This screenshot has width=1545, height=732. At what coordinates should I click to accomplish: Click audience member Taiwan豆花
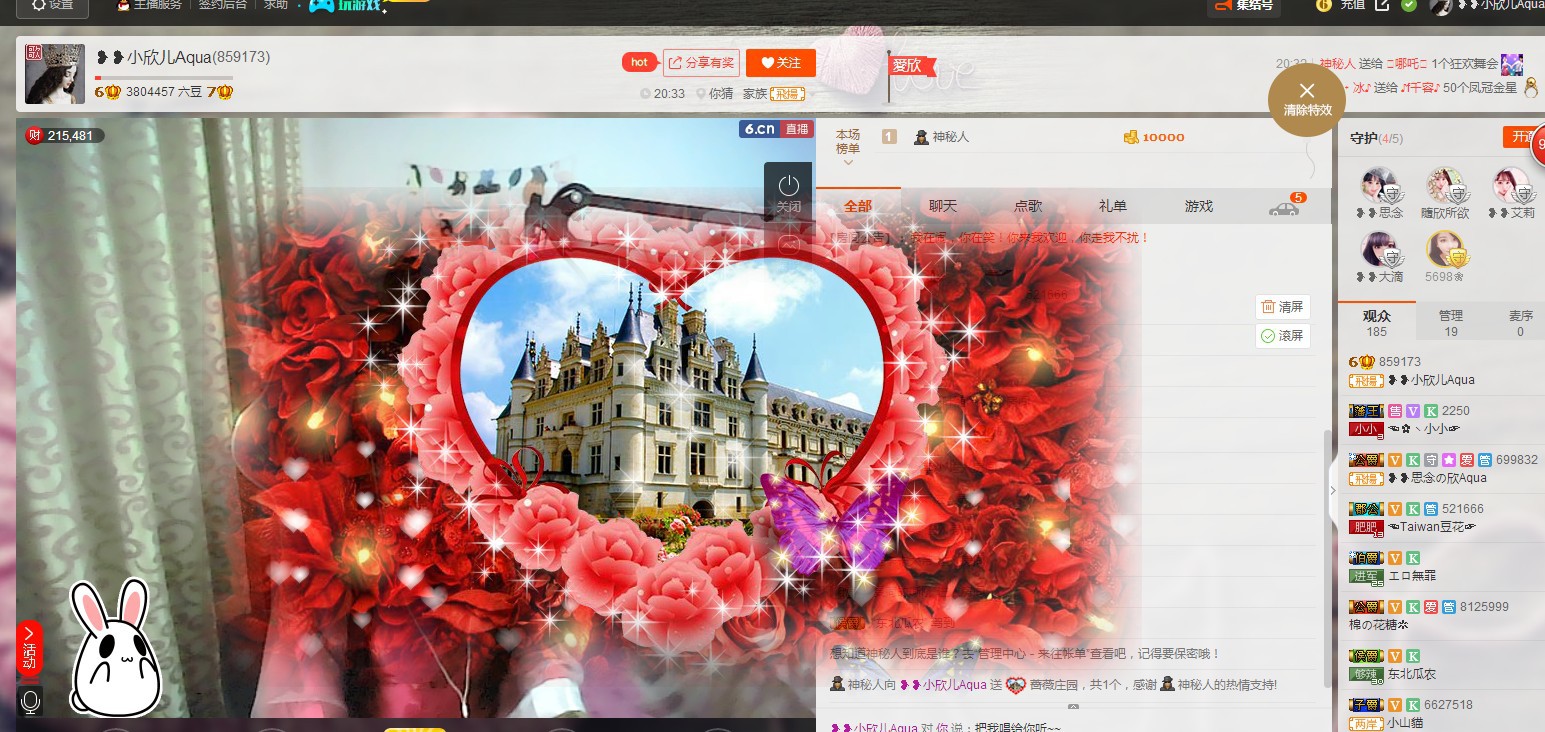coord(1441,518)
